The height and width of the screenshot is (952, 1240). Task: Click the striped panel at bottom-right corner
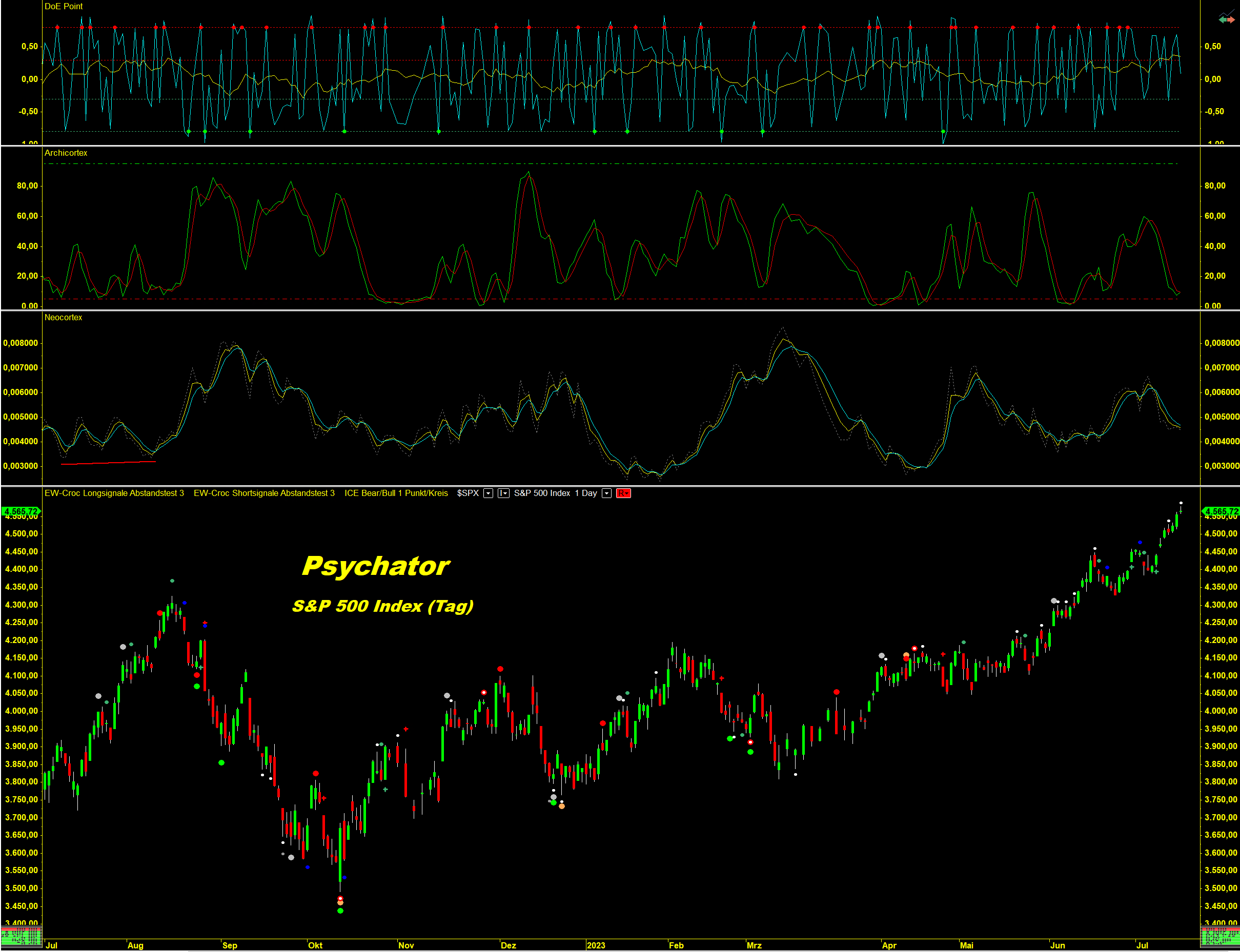click(1219, 937)
